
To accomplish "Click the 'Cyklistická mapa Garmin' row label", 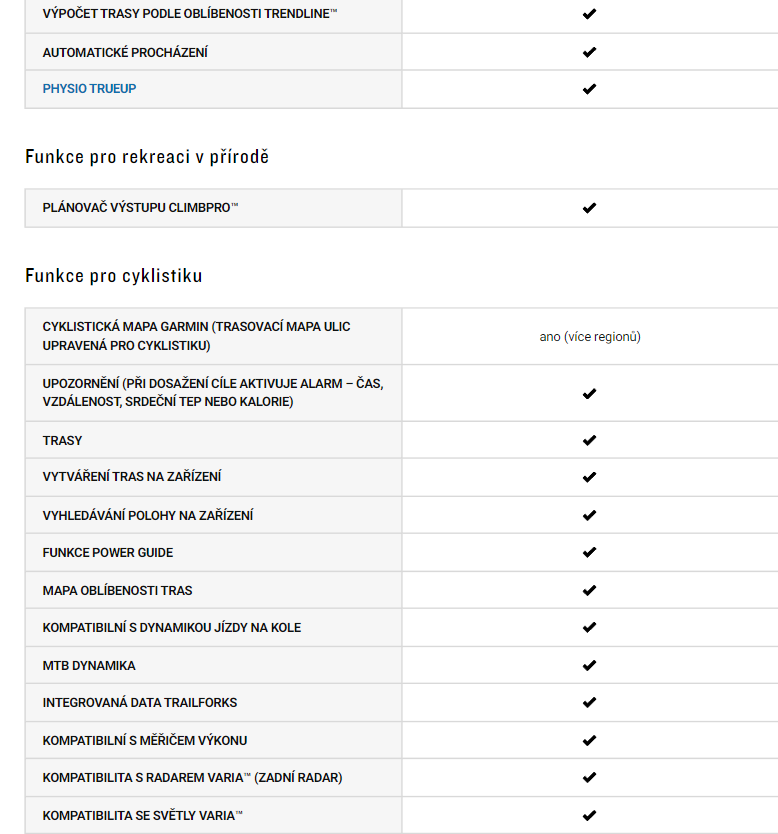I will (x=196, y=336).
